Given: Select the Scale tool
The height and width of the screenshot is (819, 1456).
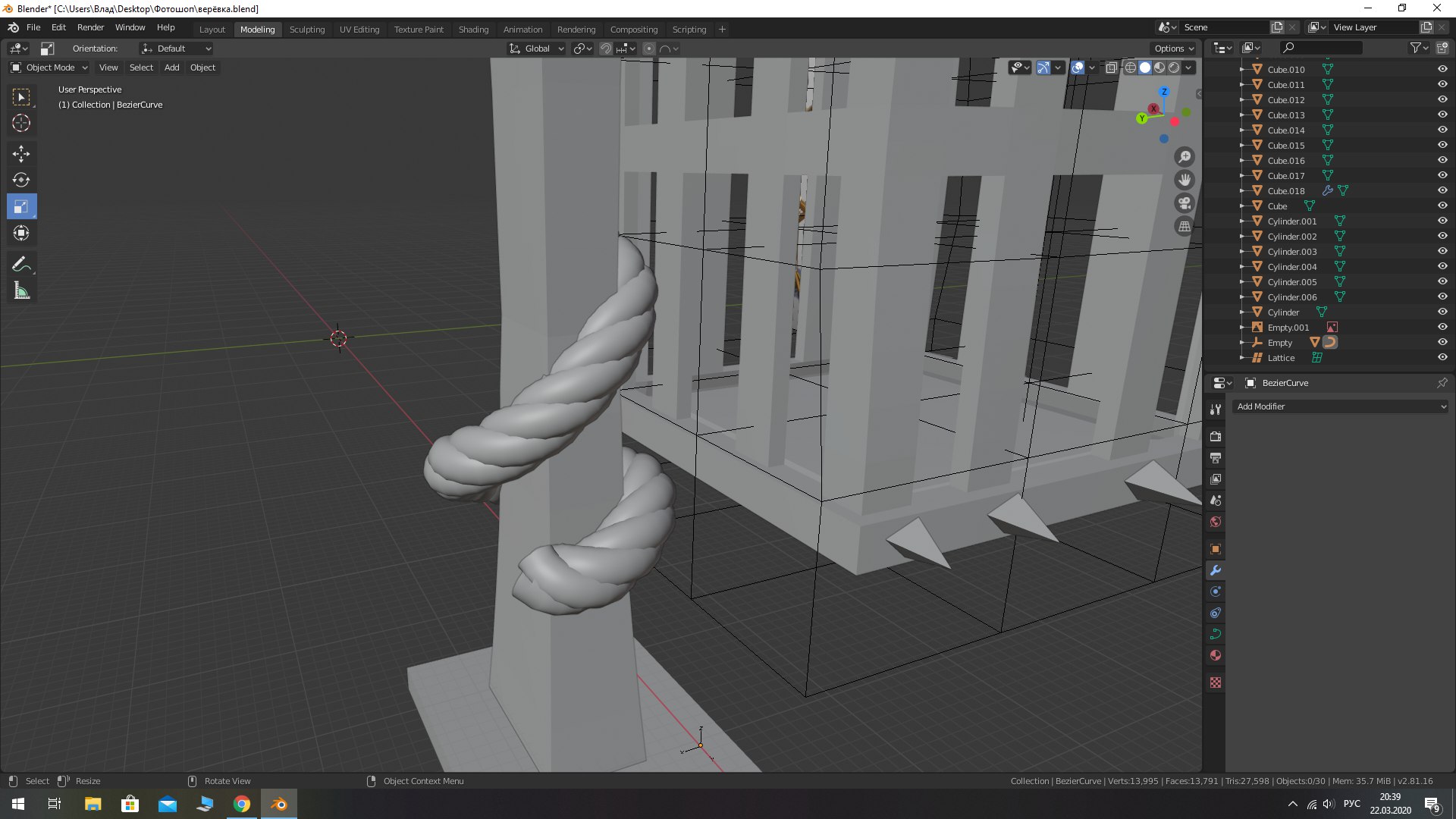Looking at the screenshot, I should (21, 206).
